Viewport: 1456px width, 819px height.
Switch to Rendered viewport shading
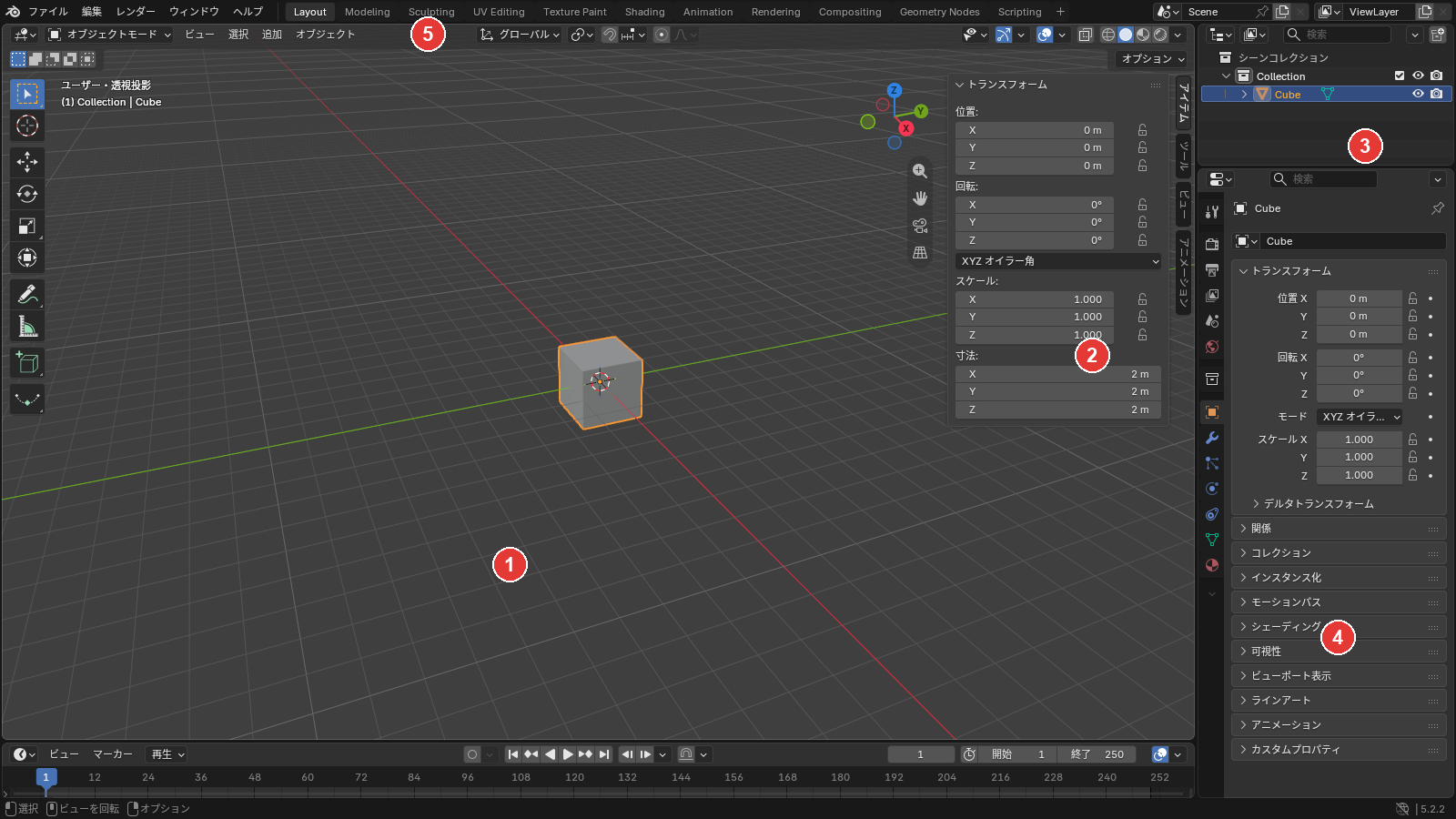pyautogui.click(x=1160, y=35)
